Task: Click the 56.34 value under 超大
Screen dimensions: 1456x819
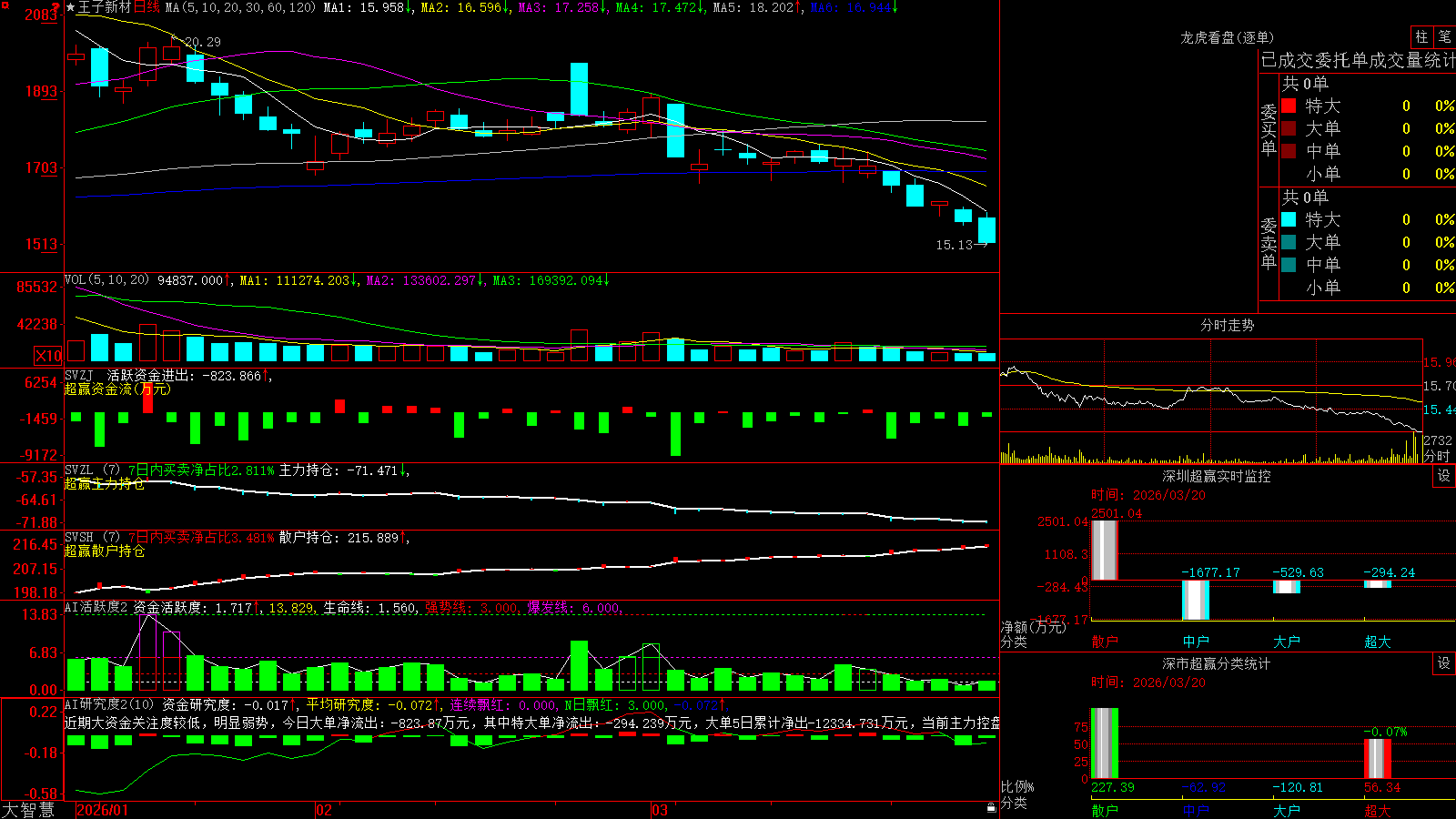Action: tap(1382, 787)
